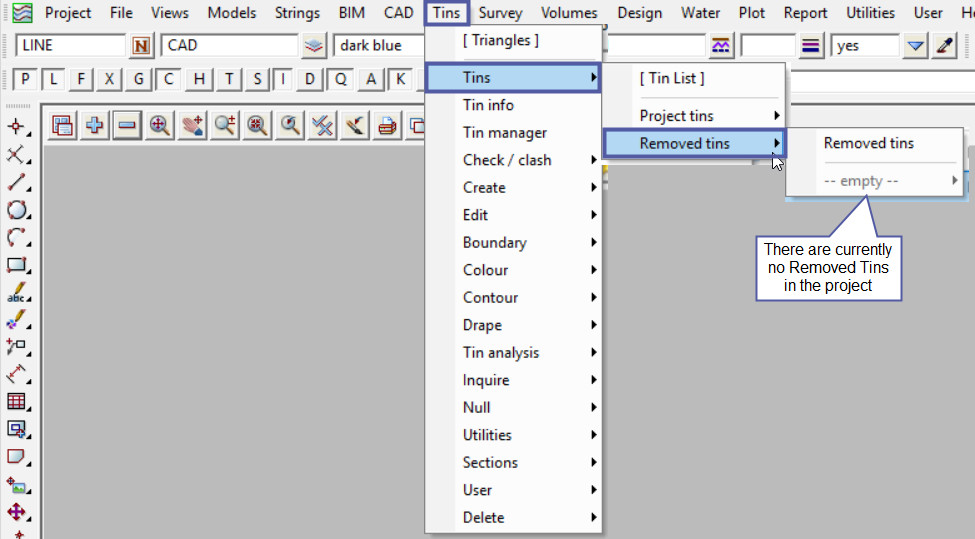This screenshot has width=975, height=539.
Task: Click the zoom in/out magnifier icon
Action: pyautogui.click(x=225, y=126)
